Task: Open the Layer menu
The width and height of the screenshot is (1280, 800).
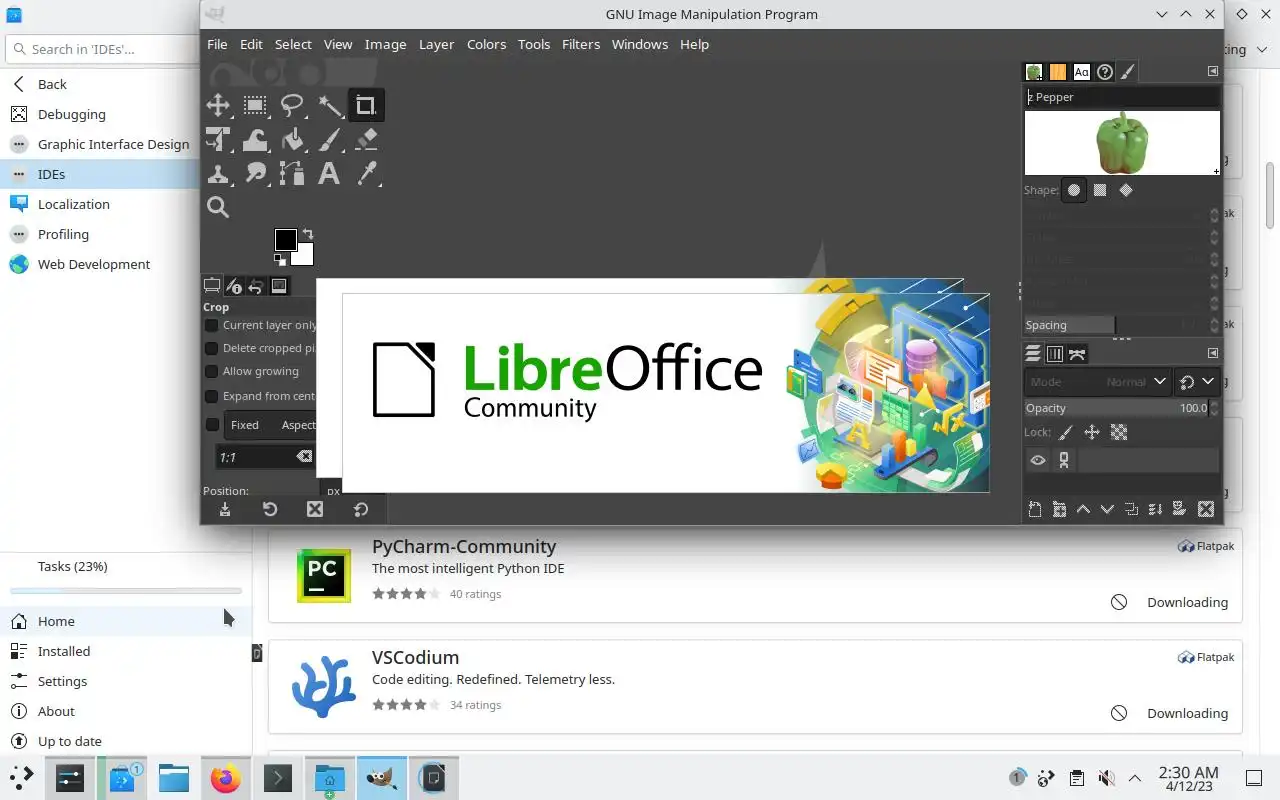Action: 436,44
